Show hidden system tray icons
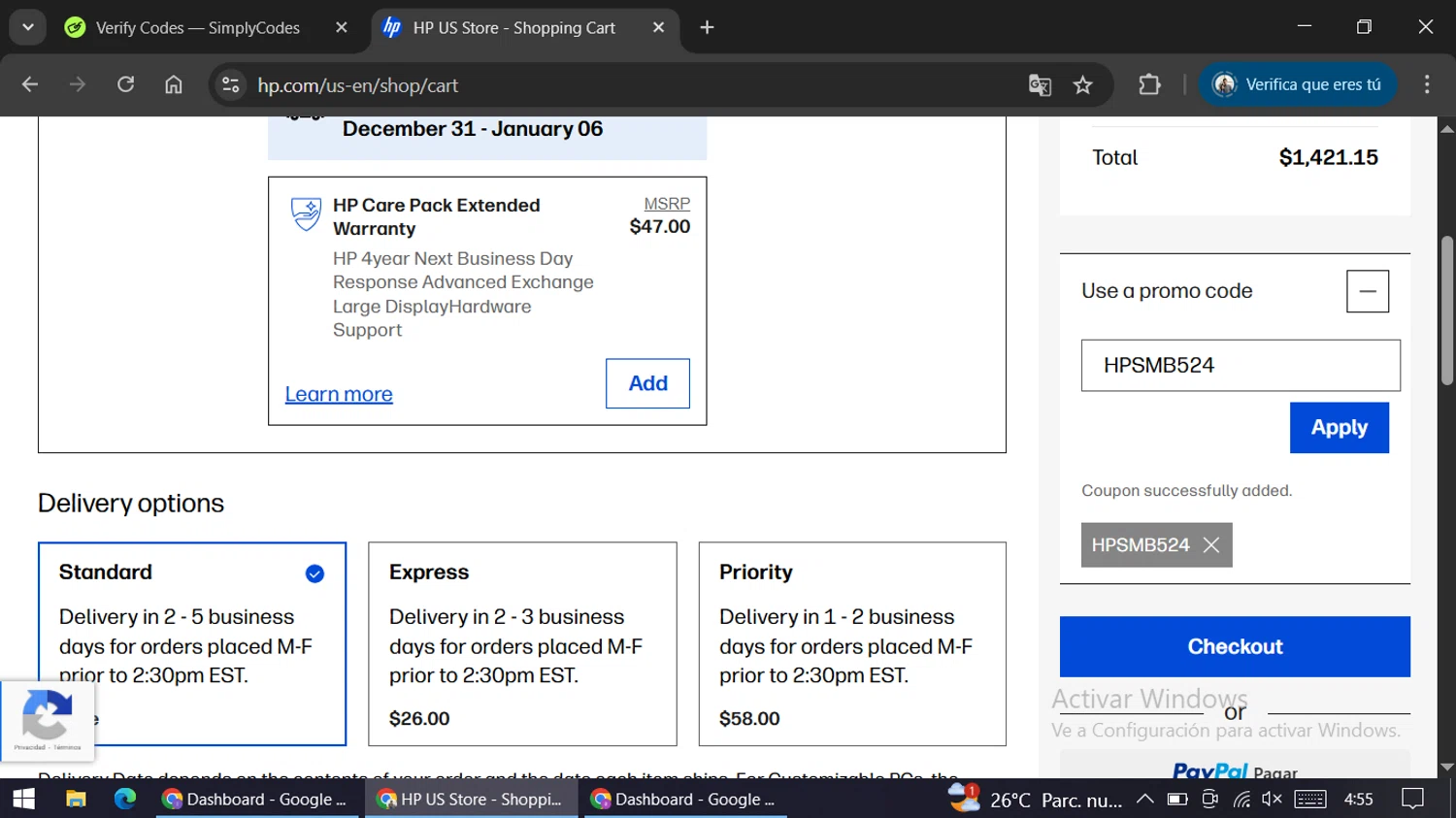Screen dimensions: 1456x818 click(1145, 799)
